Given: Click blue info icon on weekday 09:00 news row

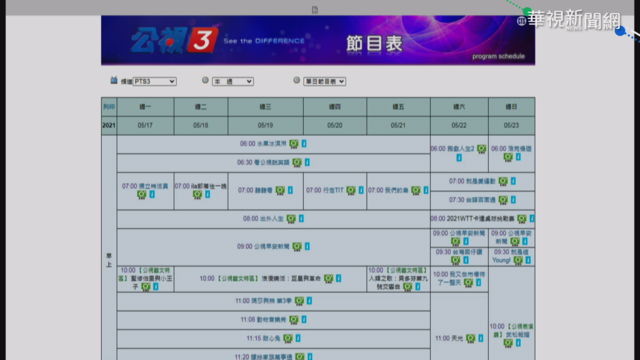Looking at the screenshot, I should tap(307, 247).
